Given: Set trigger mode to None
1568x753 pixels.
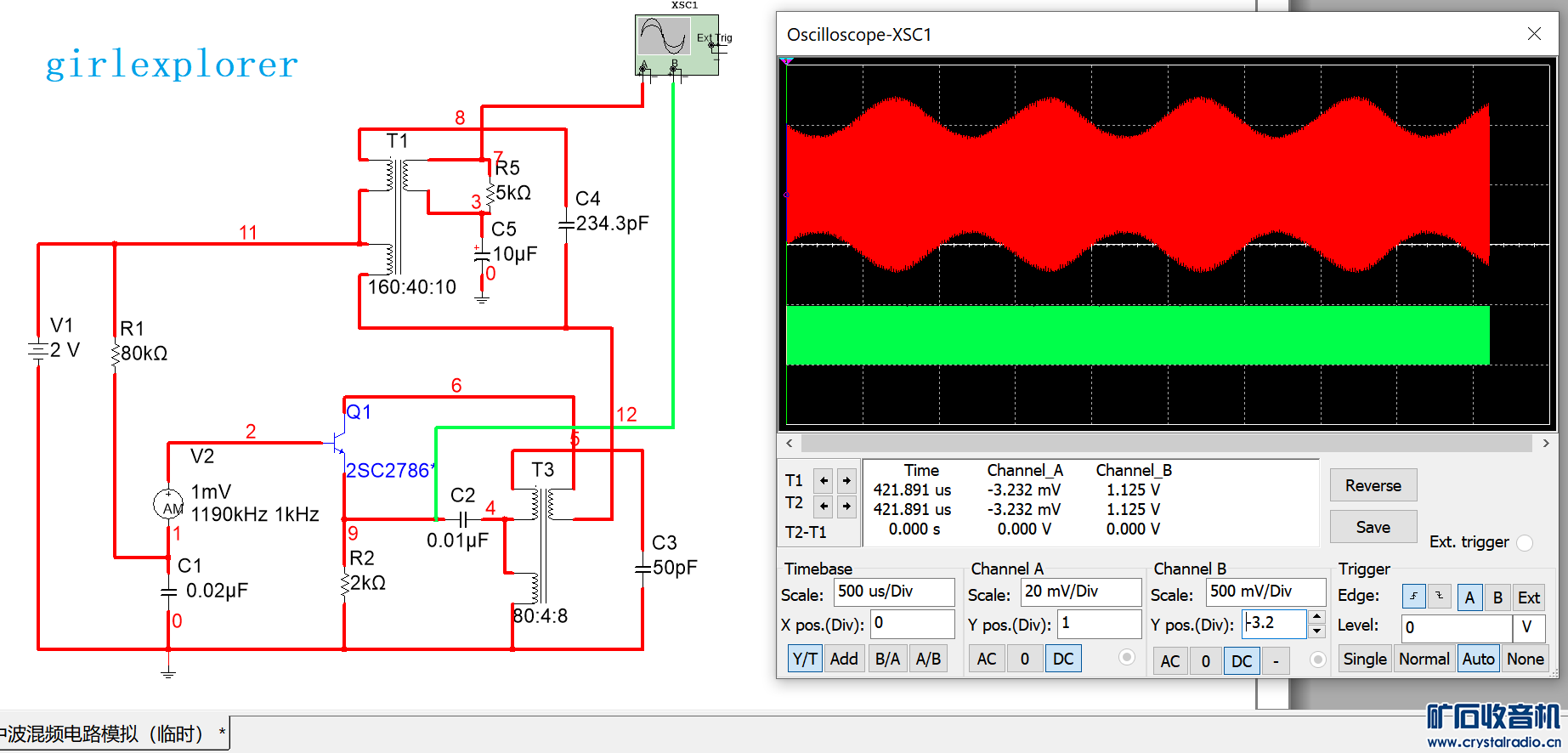Looking at the screenshot, I should pyautogui.click(x=1526, y=659).
